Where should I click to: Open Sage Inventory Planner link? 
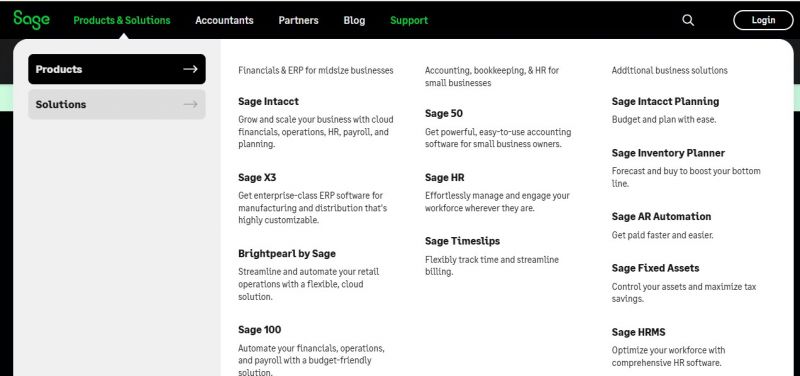click(668, 153)
